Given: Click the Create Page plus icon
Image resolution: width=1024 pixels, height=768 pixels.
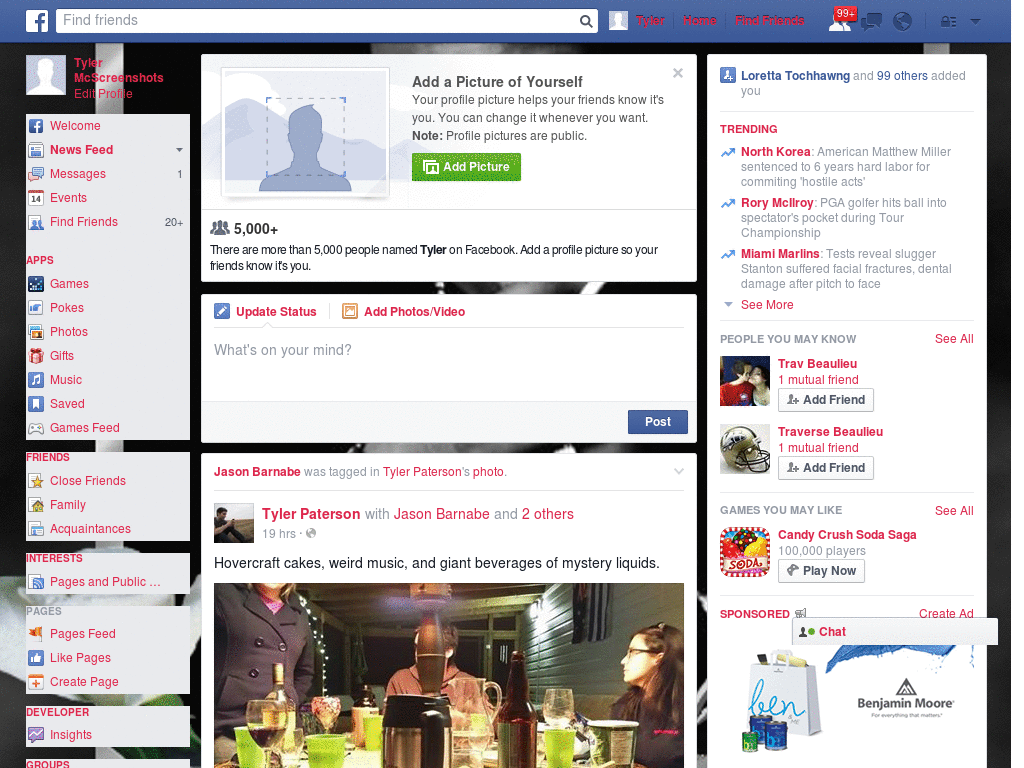Looking at the screenshot, I should pyautogui.click(x=36, y=682).
